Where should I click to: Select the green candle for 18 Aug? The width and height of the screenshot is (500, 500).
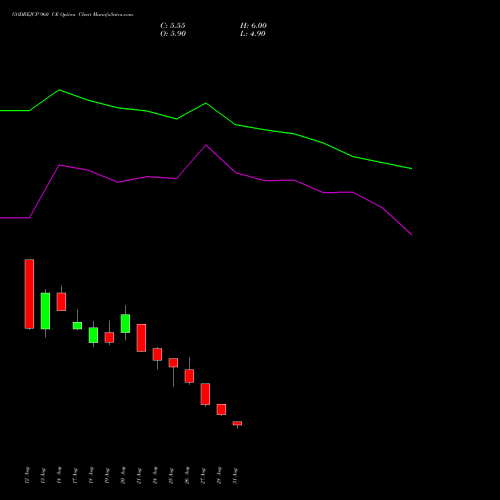tap(93, 335)
